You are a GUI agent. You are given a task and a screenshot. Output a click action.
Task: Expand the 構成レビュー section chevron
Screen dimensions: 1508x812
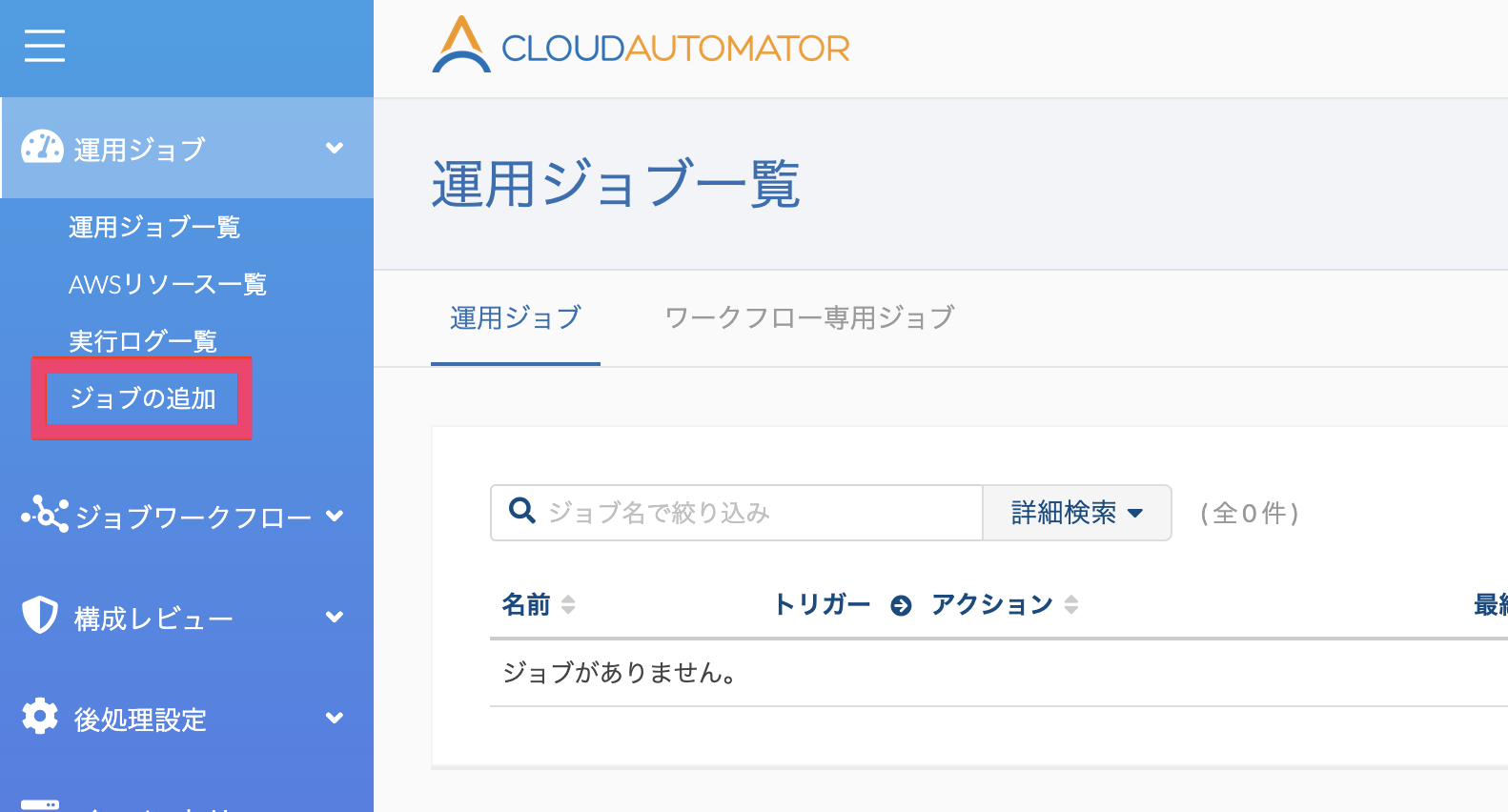(x=335, y=617)
